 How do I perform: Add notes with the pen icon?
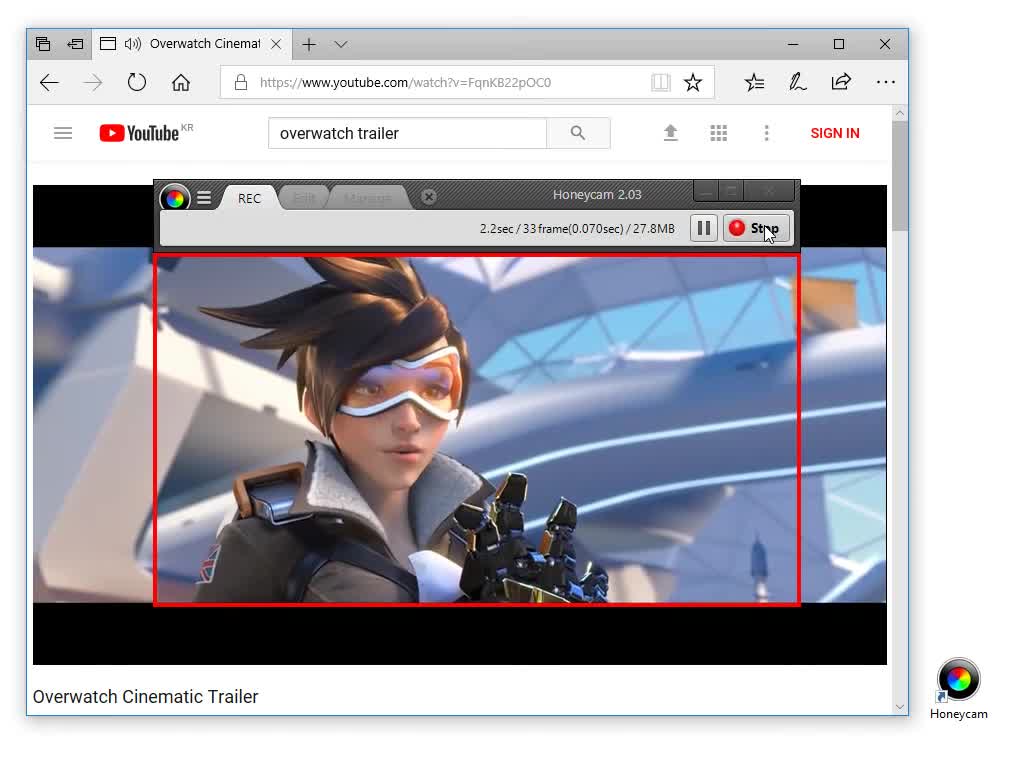pos(797,82)
